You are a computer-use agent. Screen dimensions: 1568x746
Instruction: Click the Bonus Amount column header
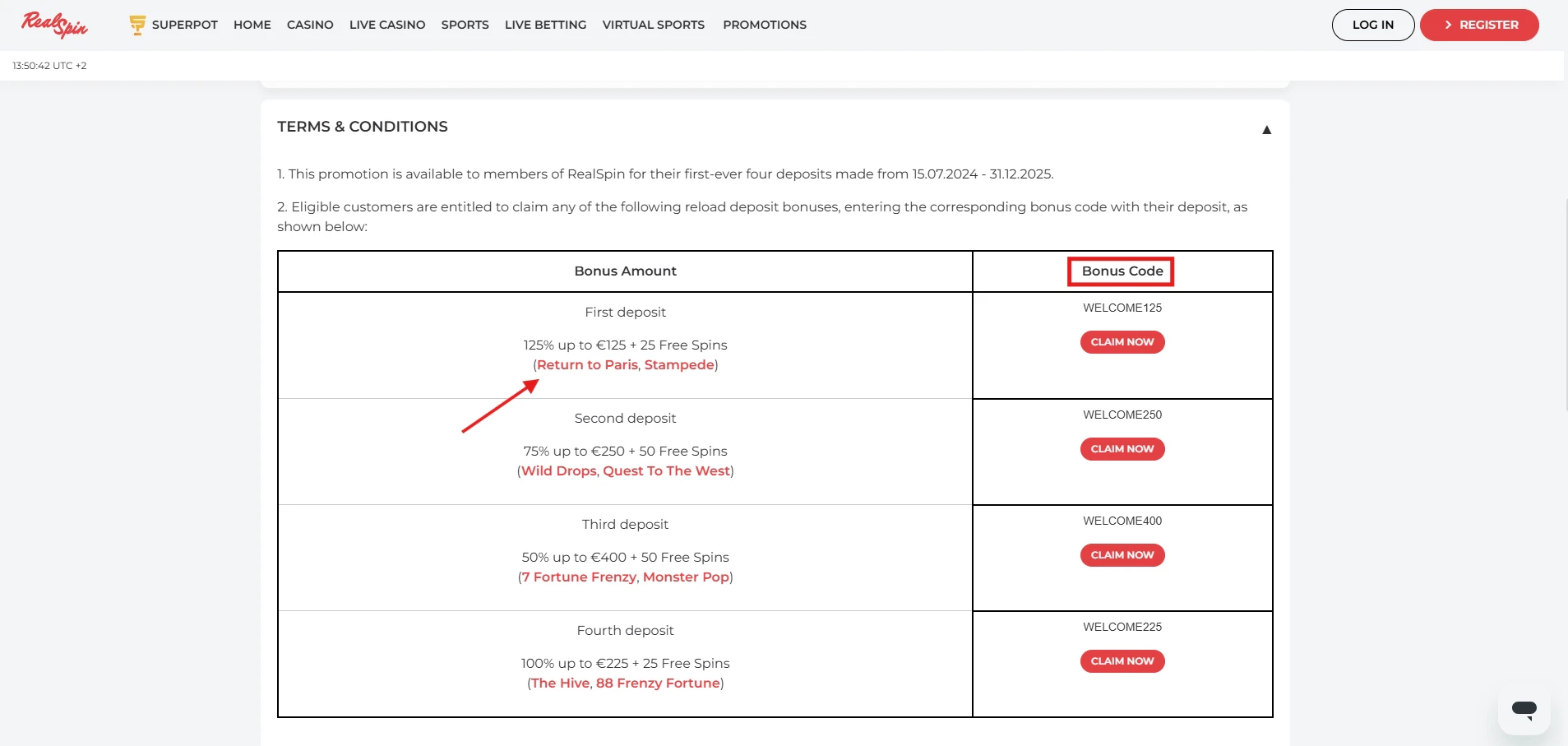click(x=626, y=271)
